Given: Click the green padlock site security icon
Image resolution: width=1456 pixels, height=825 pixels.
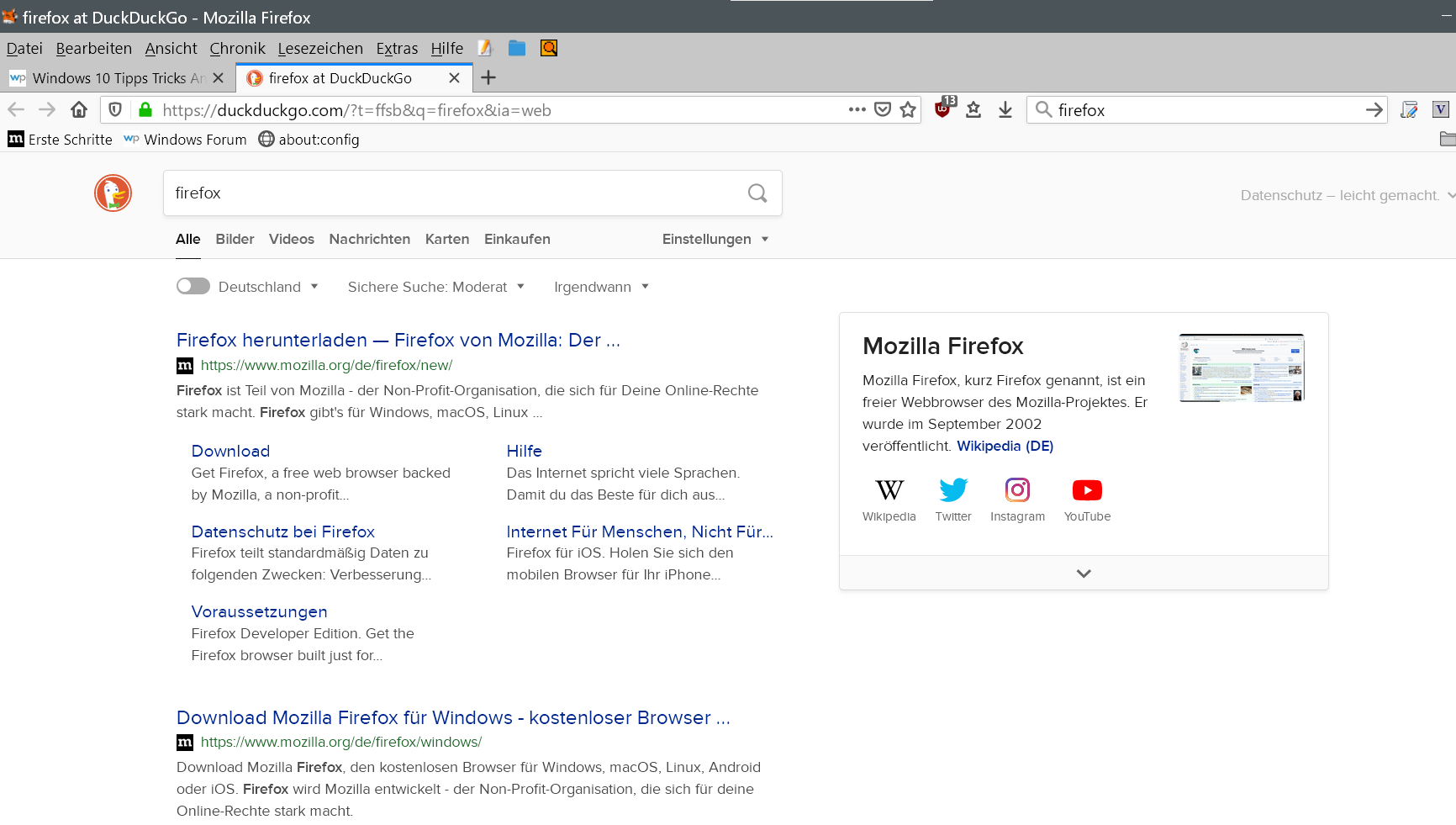Looking at the screenshot, I should (x=145, y=110).
